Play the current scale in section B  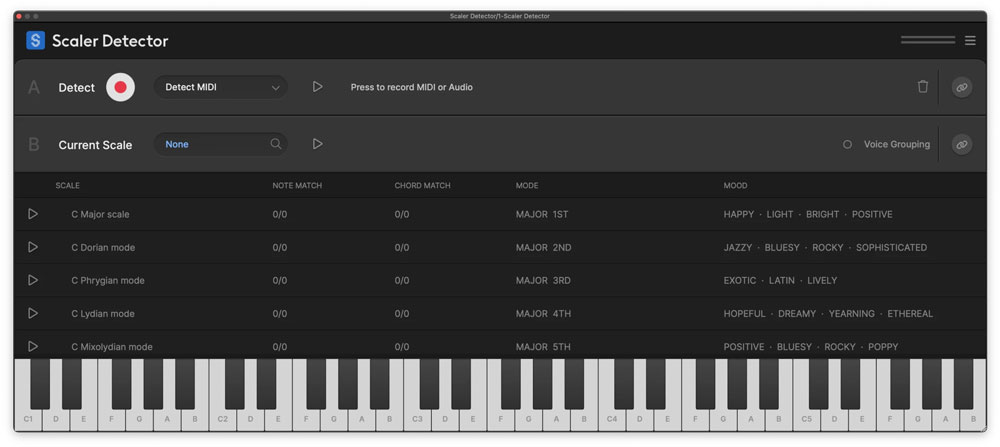click(x=317, y=144)
